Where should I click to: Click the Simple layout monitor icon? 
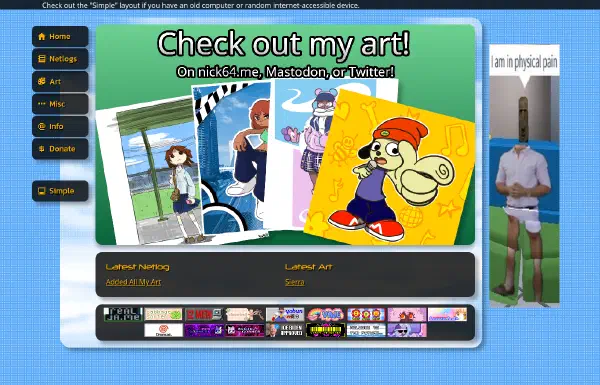tap(42, 191)
